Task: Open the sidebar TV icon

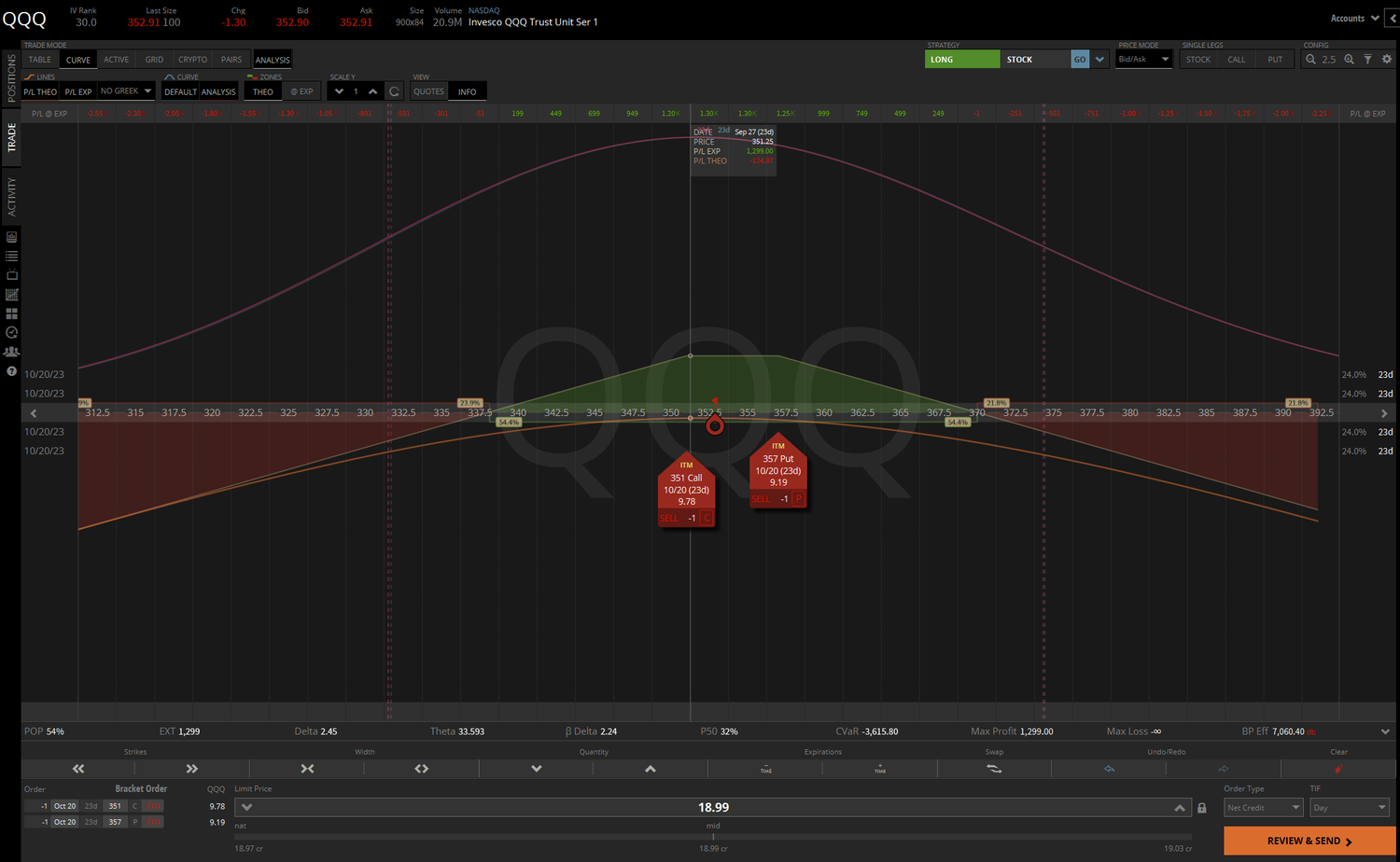Action: tap(11, 275)
